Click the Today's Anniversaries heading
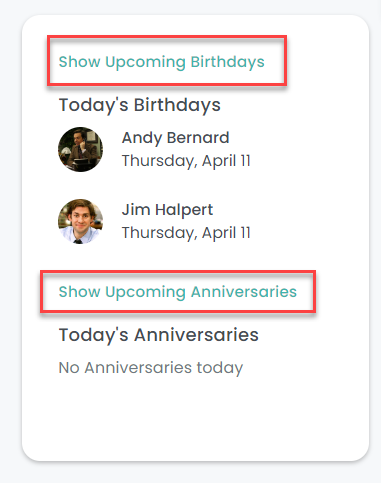Image resolution: width=381 pixels, height=483 pixels. point(159,335)
